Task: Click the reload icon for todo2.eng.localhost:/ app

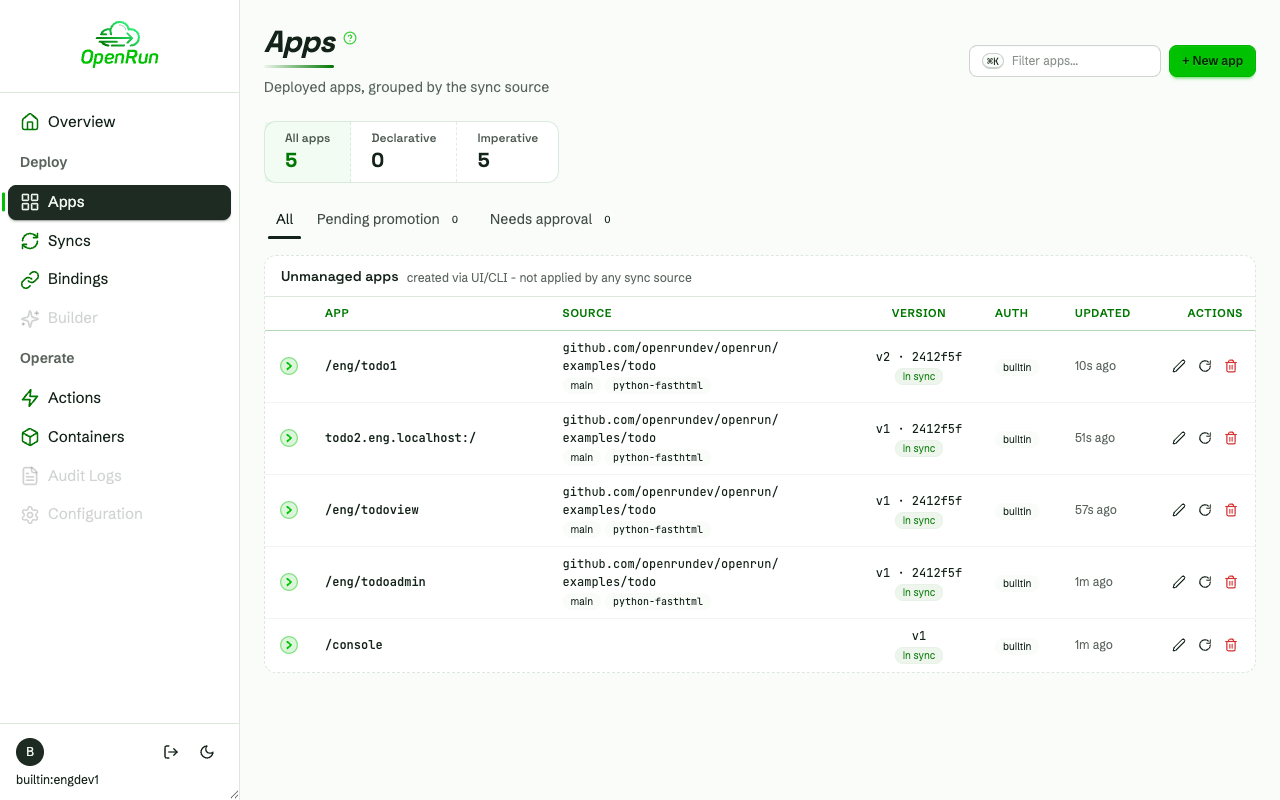Action: [1205, 438]
